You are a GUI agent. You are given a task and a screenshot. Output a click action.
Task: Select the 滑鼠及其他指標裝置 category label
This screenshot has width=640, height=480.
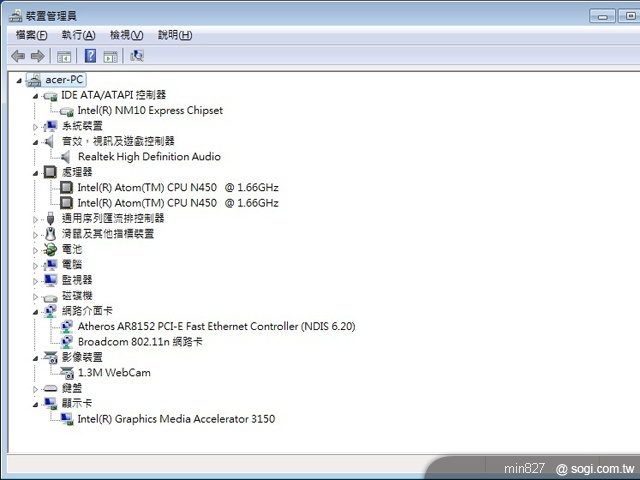108,234
